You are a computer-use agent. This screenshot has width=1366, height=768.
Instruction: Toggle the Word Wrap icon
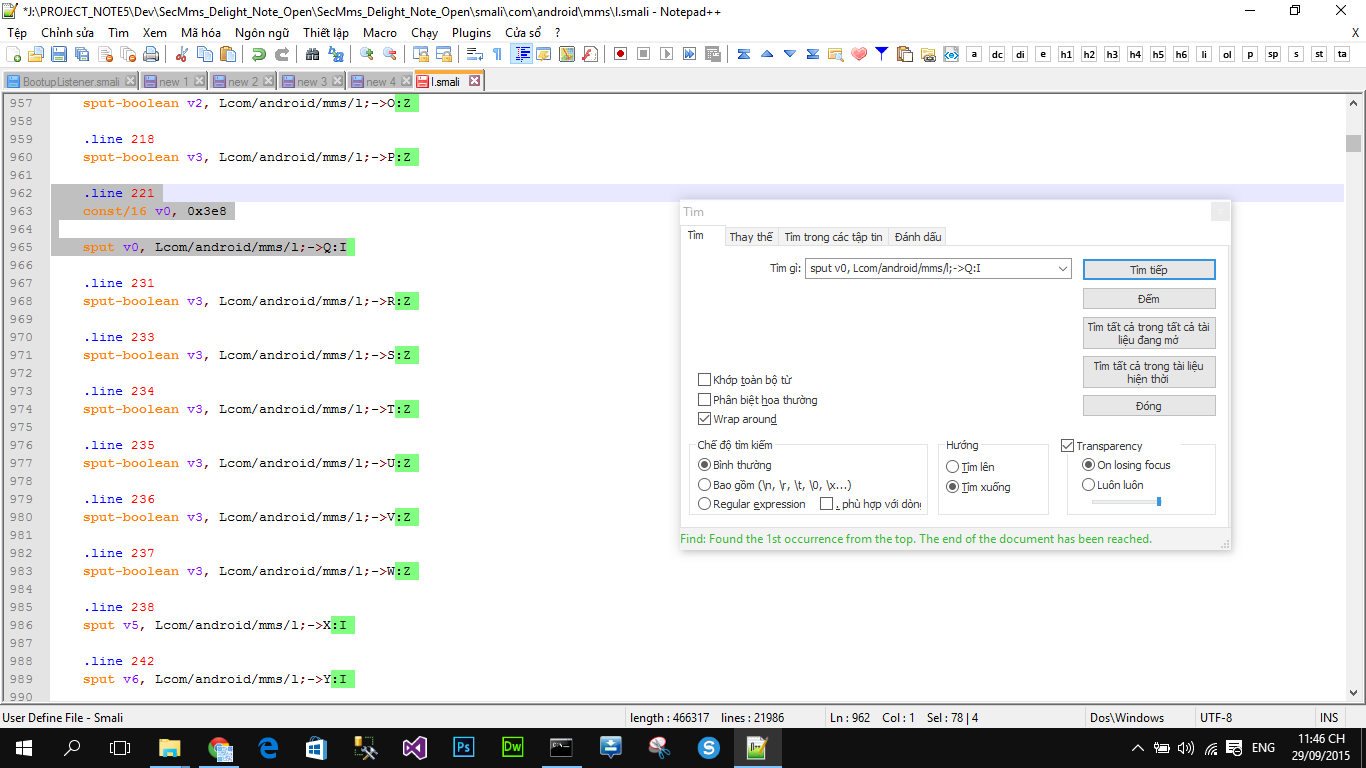point(476,54)
